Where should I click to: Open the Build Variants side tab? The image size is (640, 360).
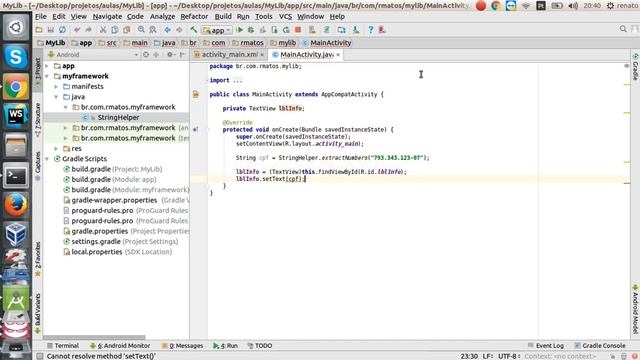pyautogui.click(x=38, y=313)
